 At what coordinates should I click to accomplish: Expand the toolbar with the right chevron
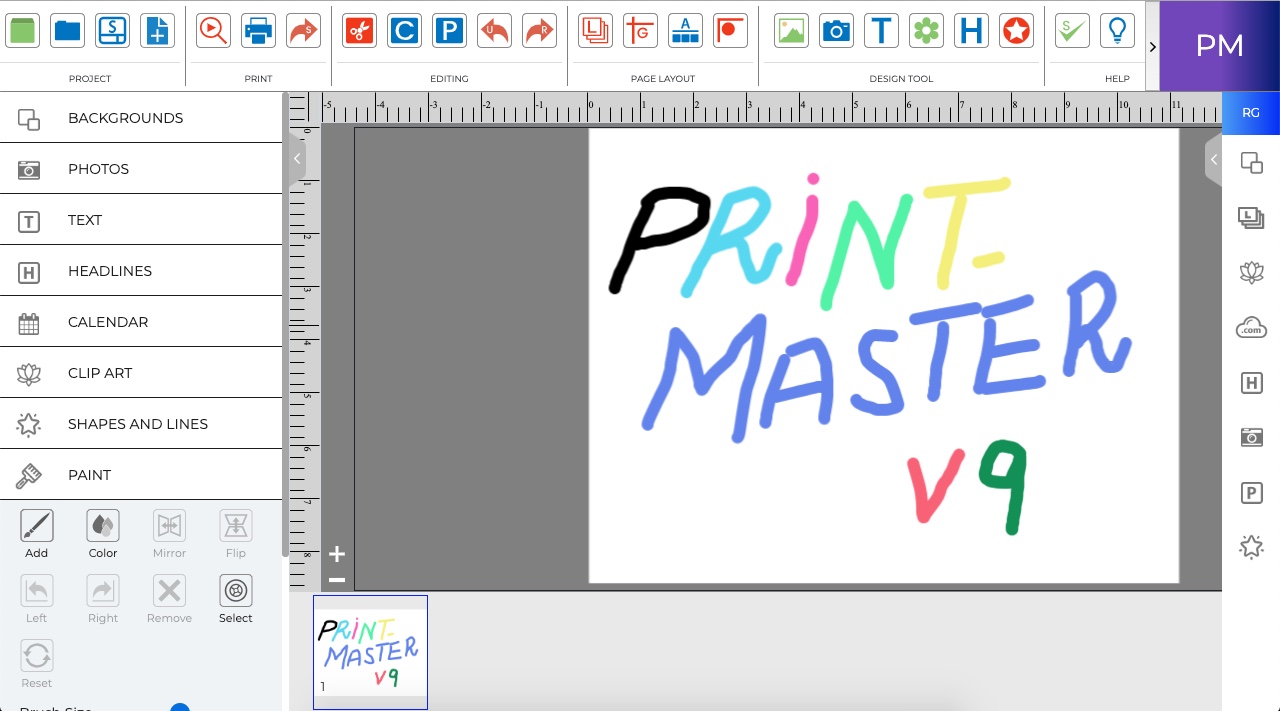click(x=1152, y=46)
